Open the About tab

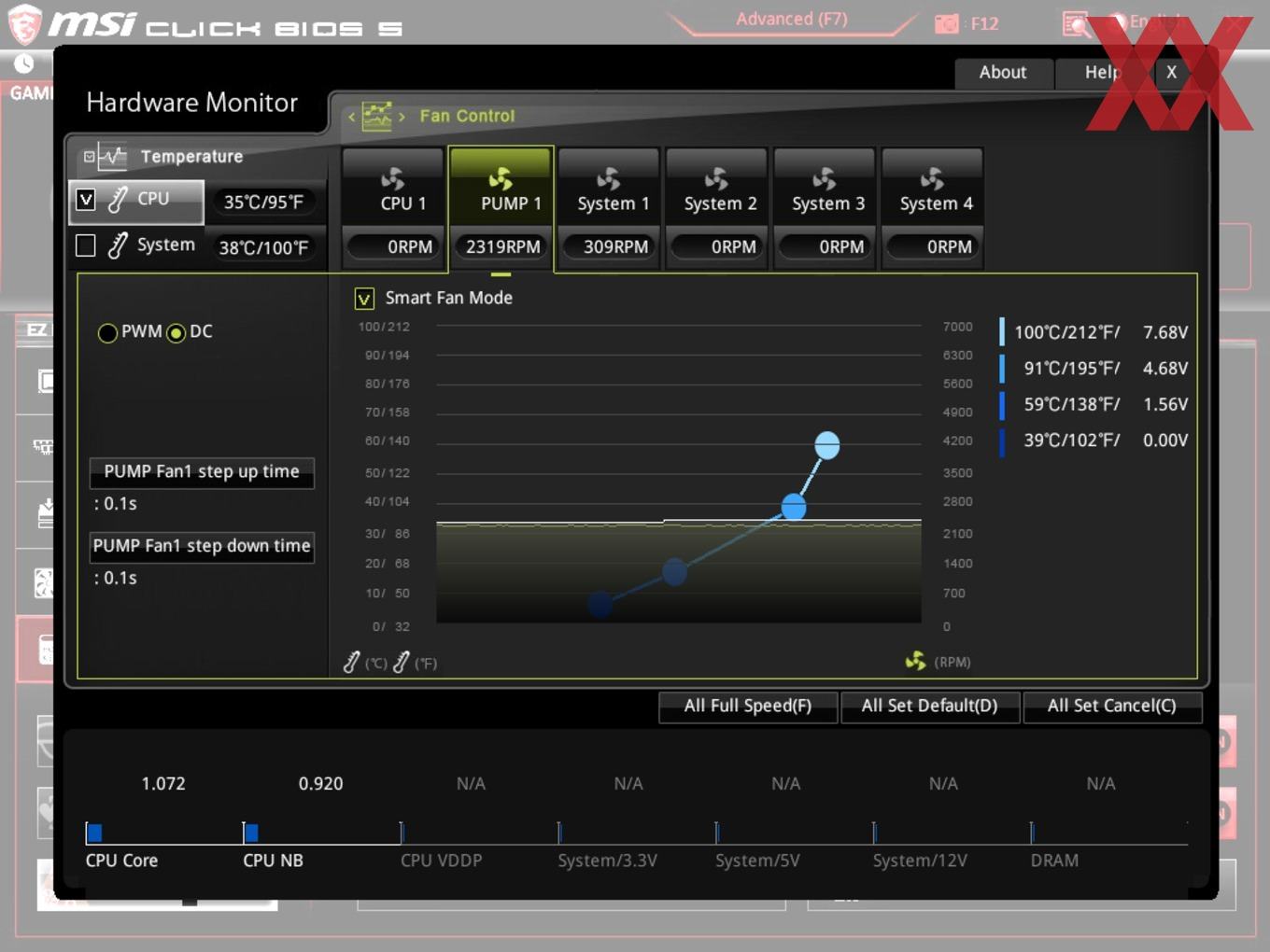pyautogui.click(x=1003, y=73)
